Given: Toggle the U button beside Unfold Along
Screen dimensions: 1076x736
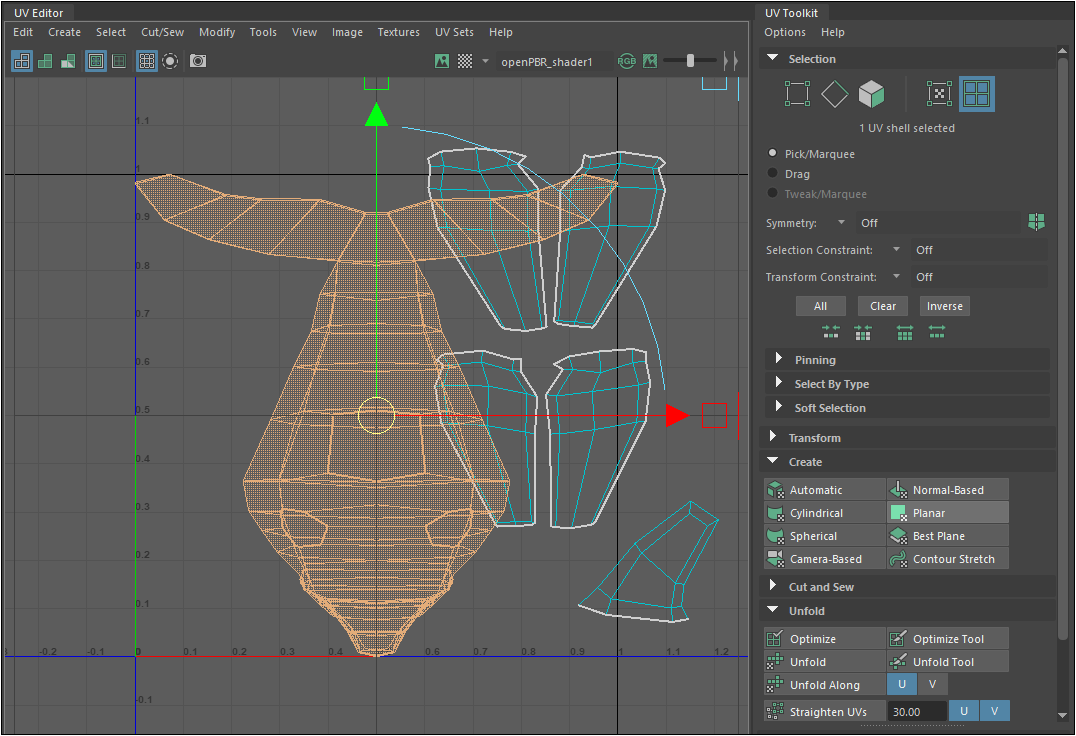Looking at the screenshot, I should pyautogui.click(x=902, y=685).
